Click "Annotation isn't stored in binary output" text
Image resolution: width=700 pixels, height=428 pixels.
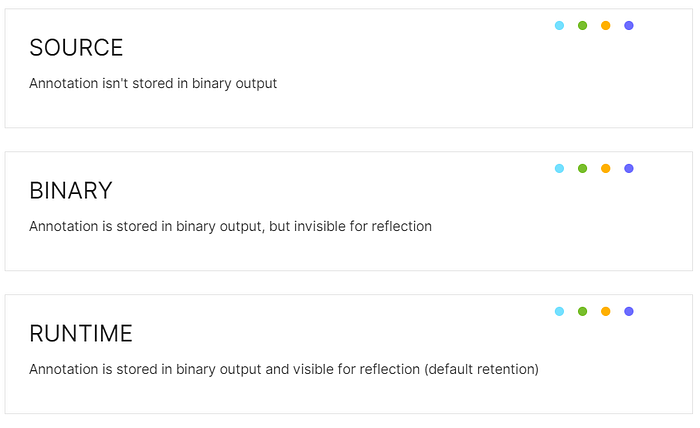click(153, 83)
